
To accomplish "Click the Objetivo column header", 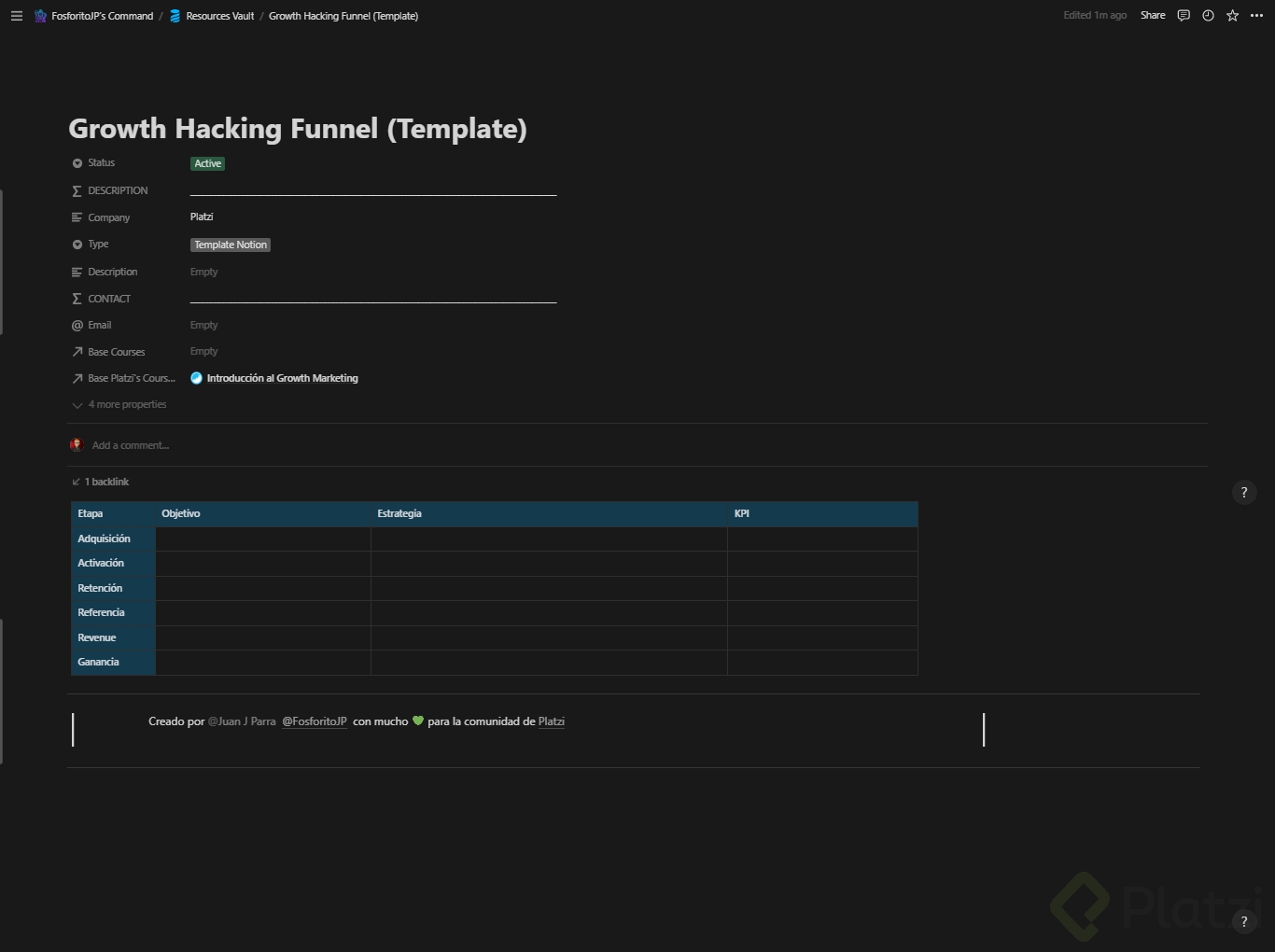I will (263, 514).
